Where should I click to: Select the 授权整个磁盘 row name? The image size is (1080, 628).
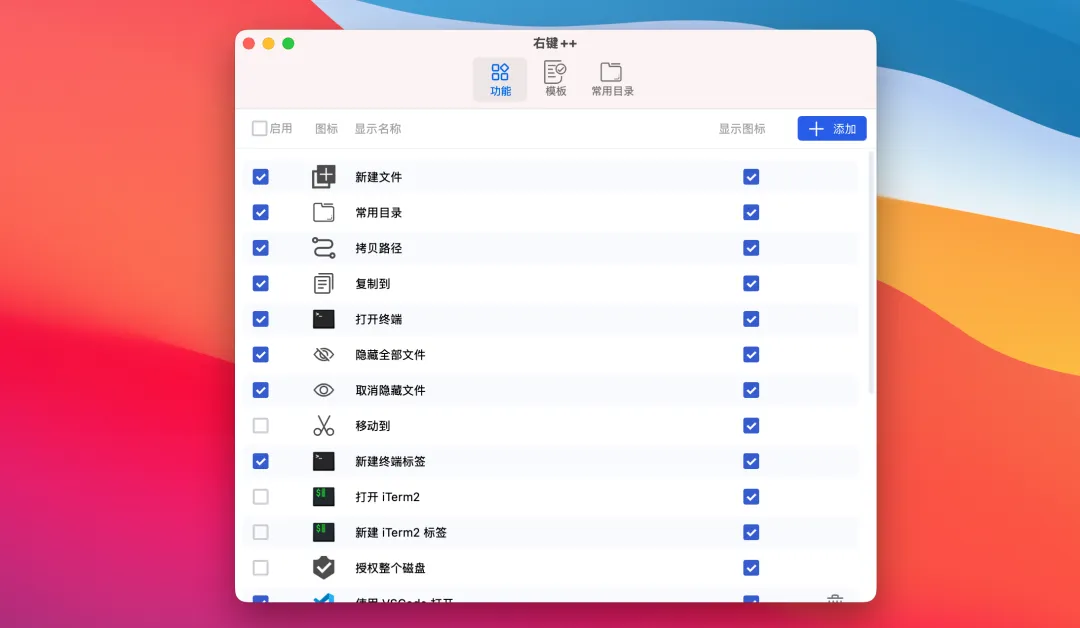click(391, 568)
